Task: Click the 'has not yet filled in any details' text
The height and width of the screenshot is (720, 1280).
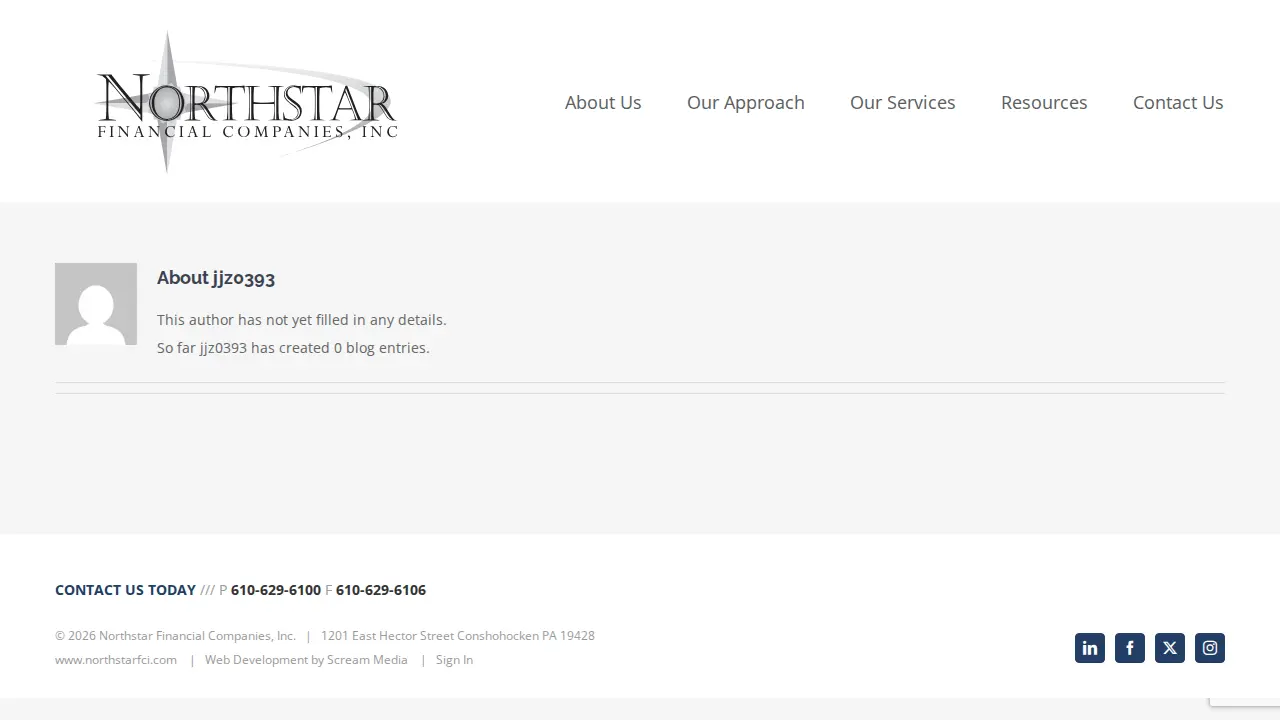Action: (302, 320)
